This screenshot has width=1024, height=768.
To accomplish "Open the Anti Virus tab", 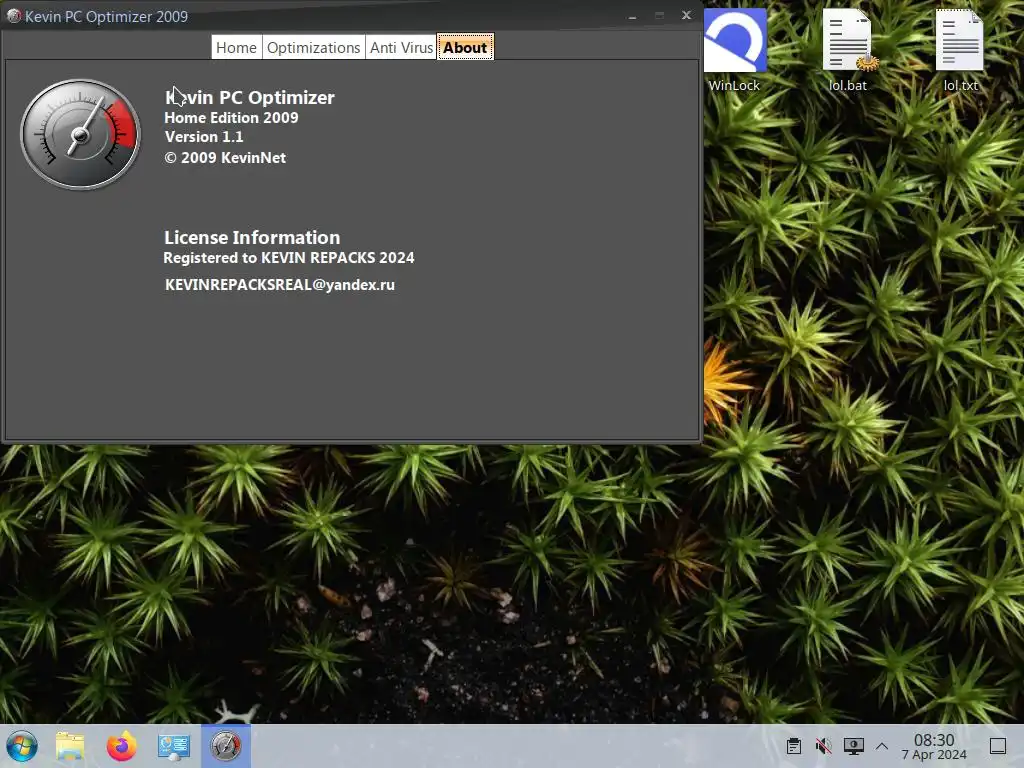I will 401,48.
